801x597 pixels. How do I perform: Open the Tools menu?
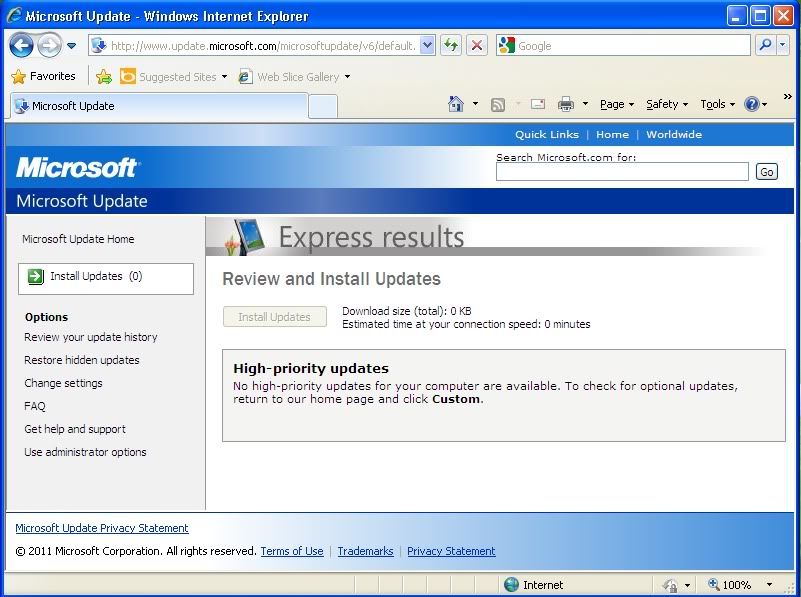(716, 104)
